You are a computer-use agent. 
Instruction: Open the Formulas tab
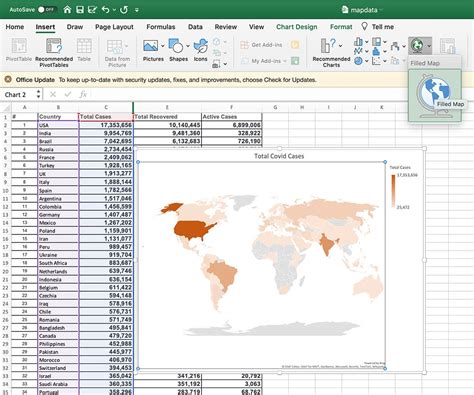[161, 27]
